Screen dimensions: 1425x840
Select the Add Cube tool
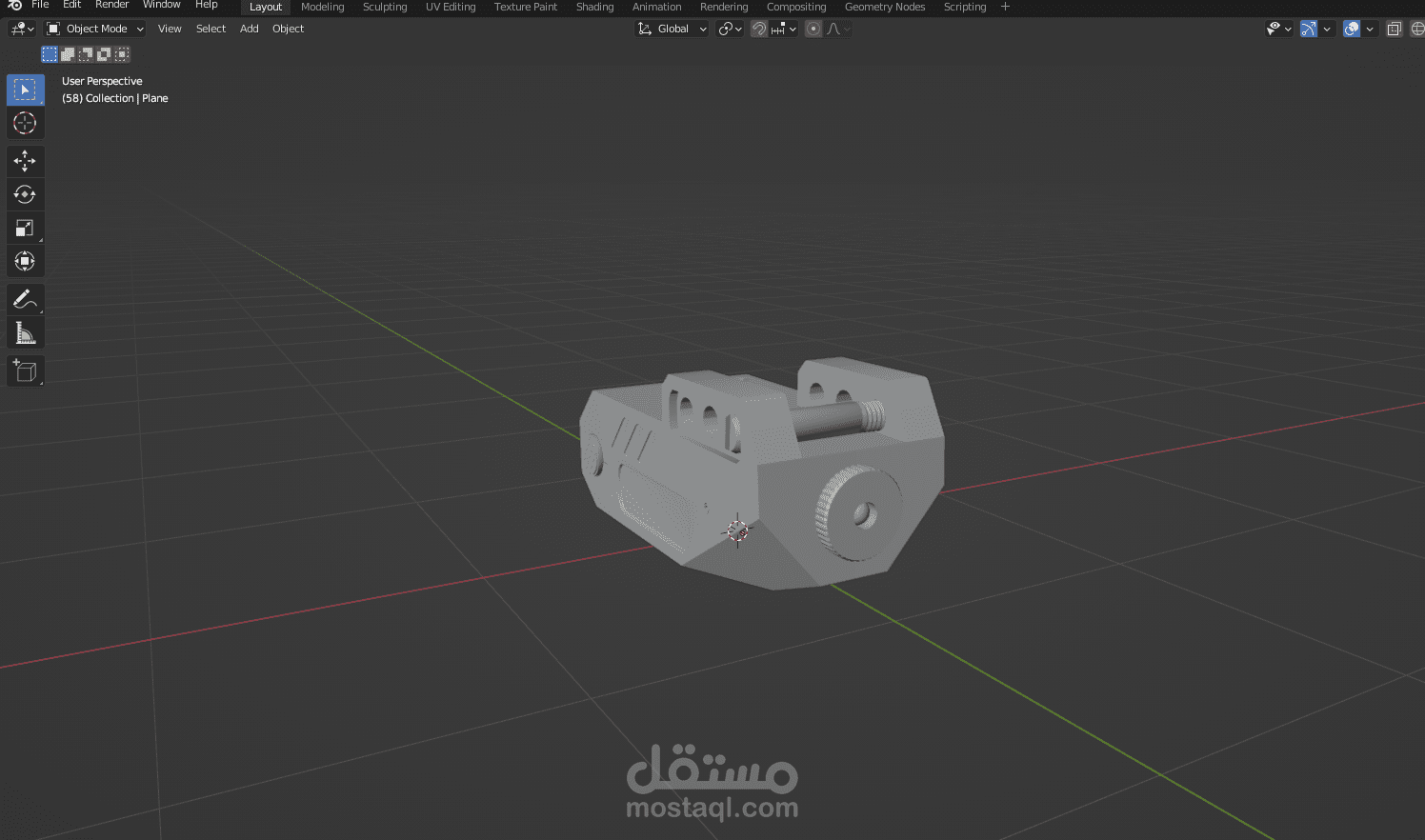(26, 370)
